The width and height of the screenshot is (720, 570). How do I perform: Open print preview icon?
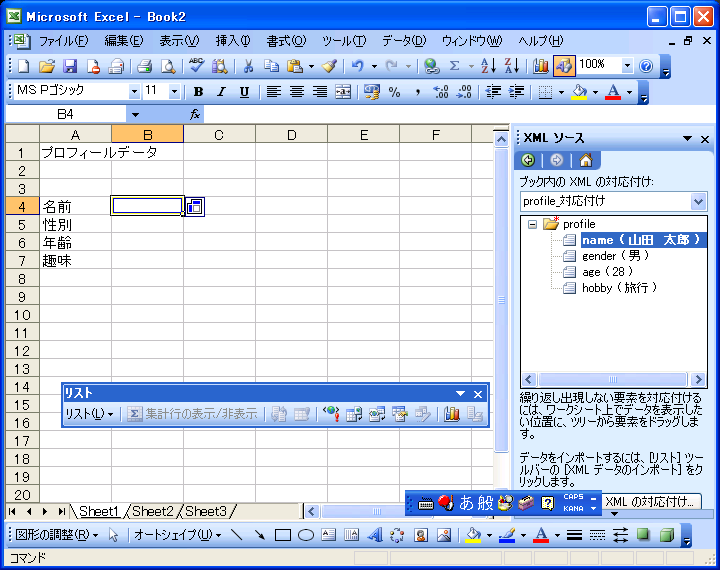[168, 67]
